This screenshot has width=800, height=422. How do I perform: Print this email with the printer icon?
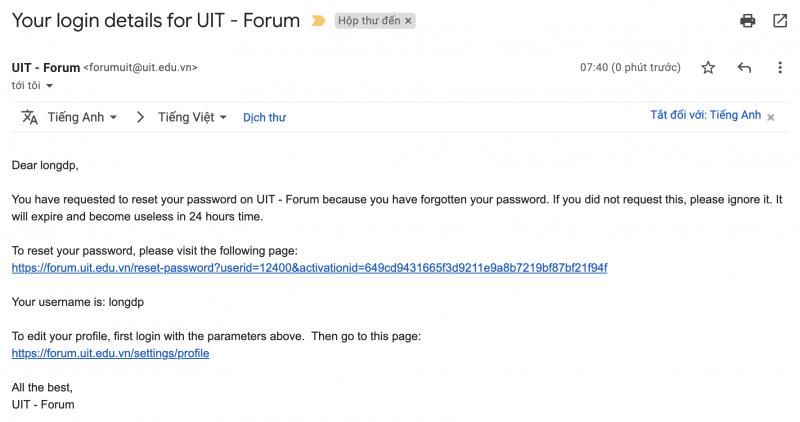coord(747,20)
